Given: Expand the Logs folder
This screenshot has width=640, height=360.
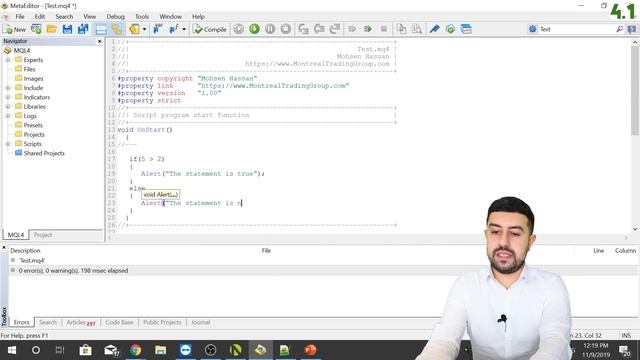Looking at the screenshot, I should pyautogui.click(x=8, y=116).
